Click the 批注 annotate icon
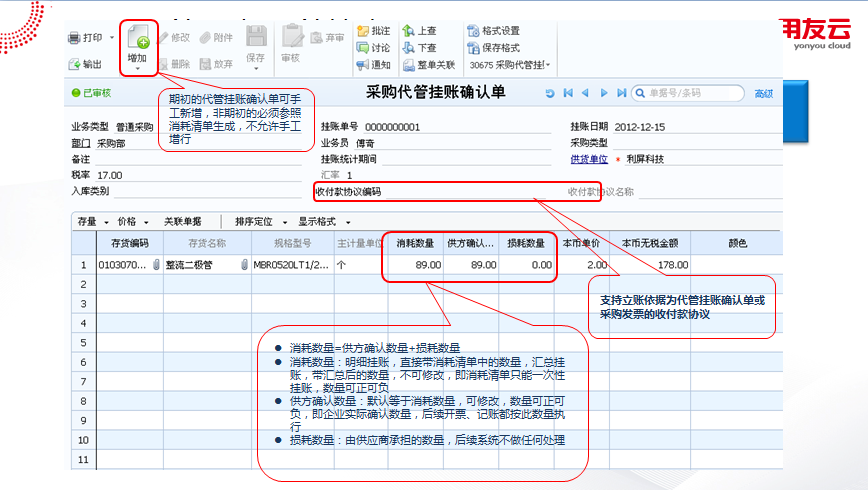The image size is (868, 490). coord(363,30)
